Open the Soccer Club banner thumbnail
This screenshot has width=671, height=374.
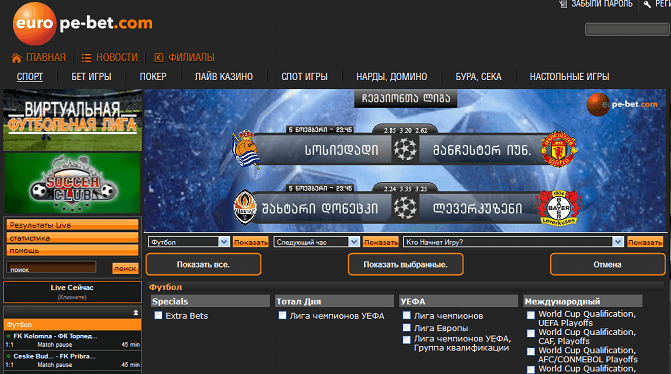click(x=72, y=183)
